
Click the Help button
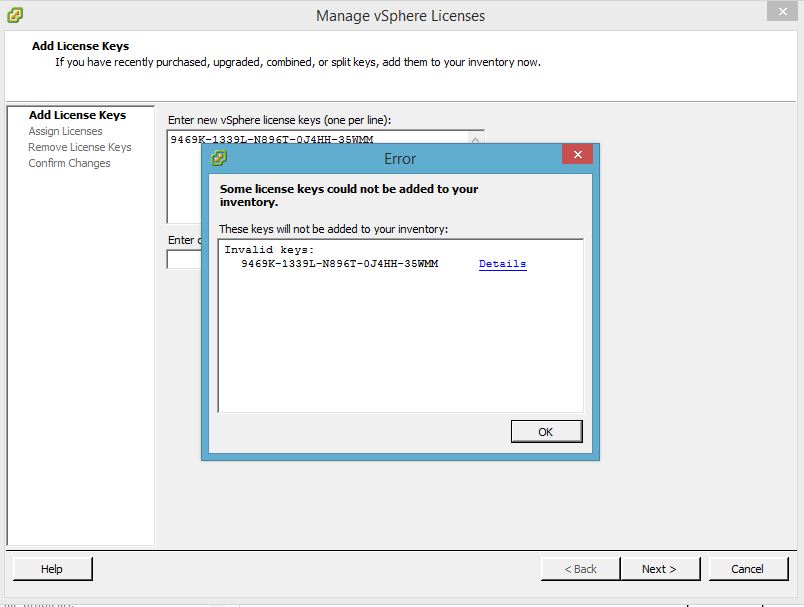(x=52, y=569)
